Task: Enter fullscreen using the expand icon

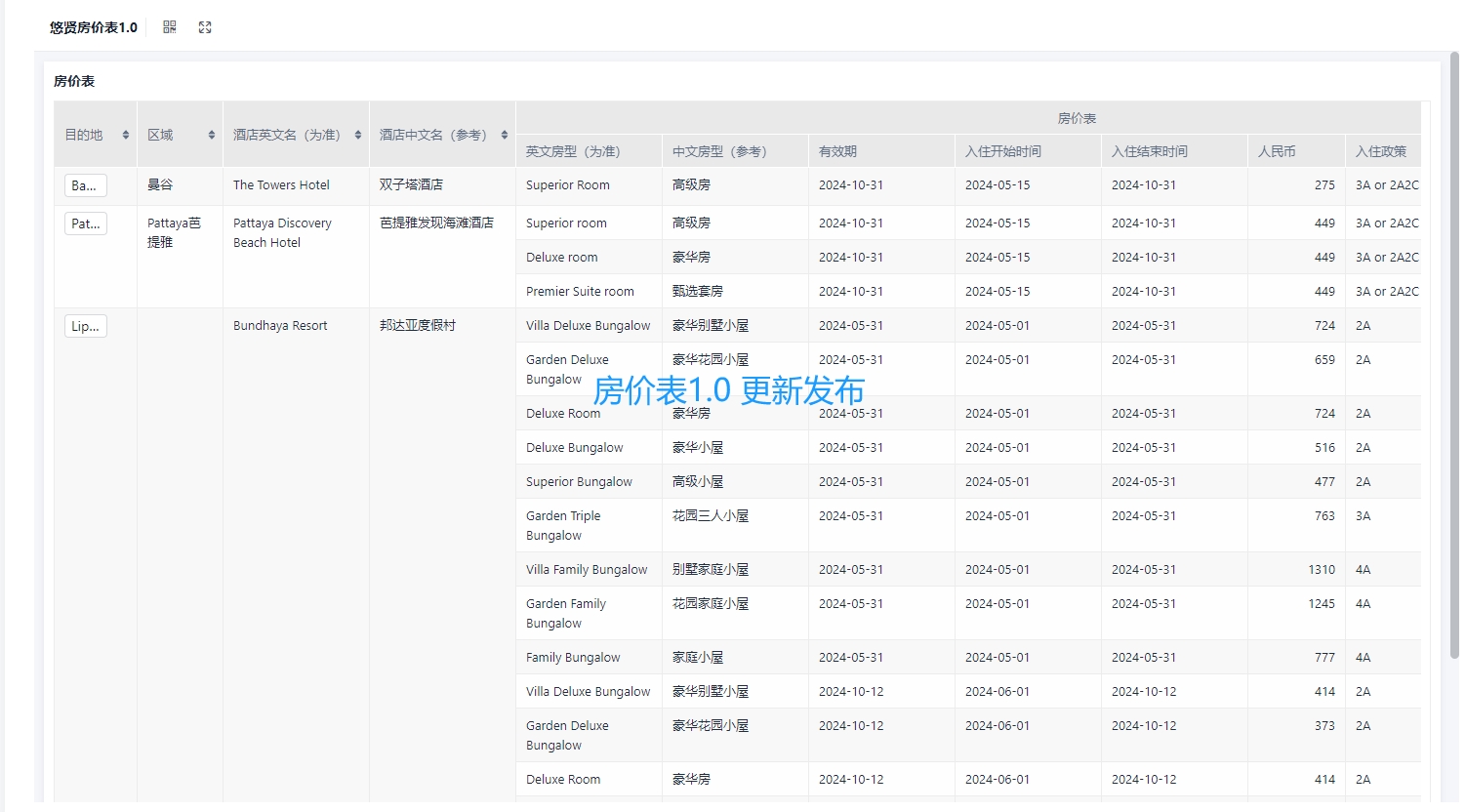Action: [205, 26]
